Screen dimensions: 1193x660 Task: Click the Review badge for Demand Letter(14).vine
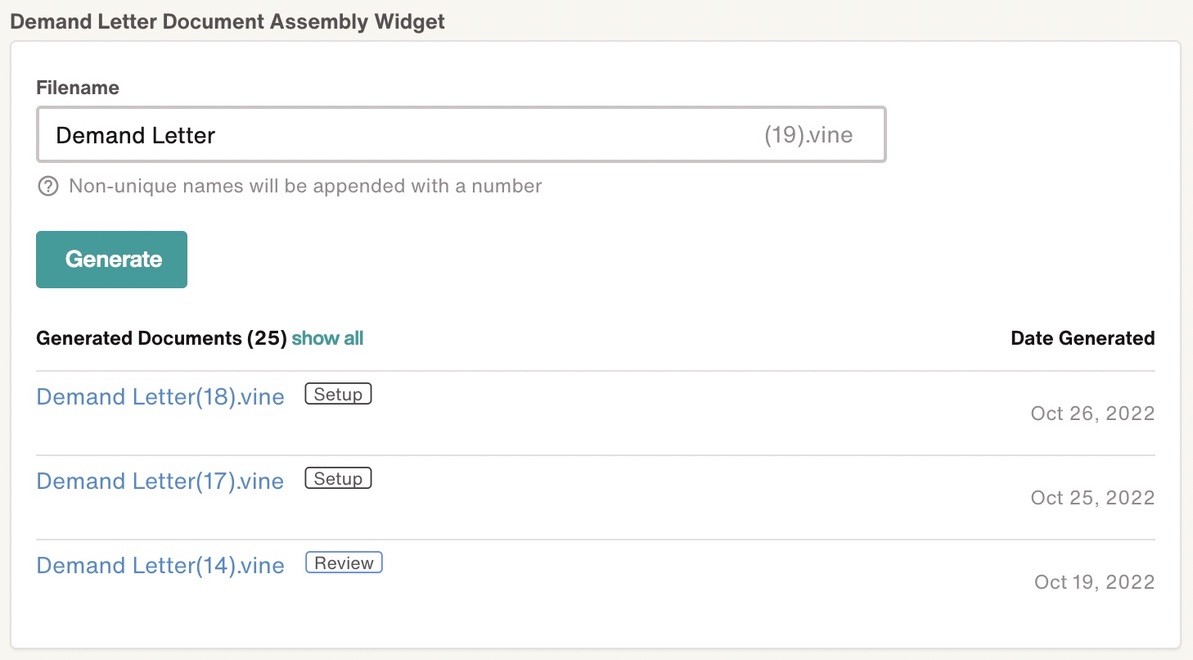click(x=344, y=563)
